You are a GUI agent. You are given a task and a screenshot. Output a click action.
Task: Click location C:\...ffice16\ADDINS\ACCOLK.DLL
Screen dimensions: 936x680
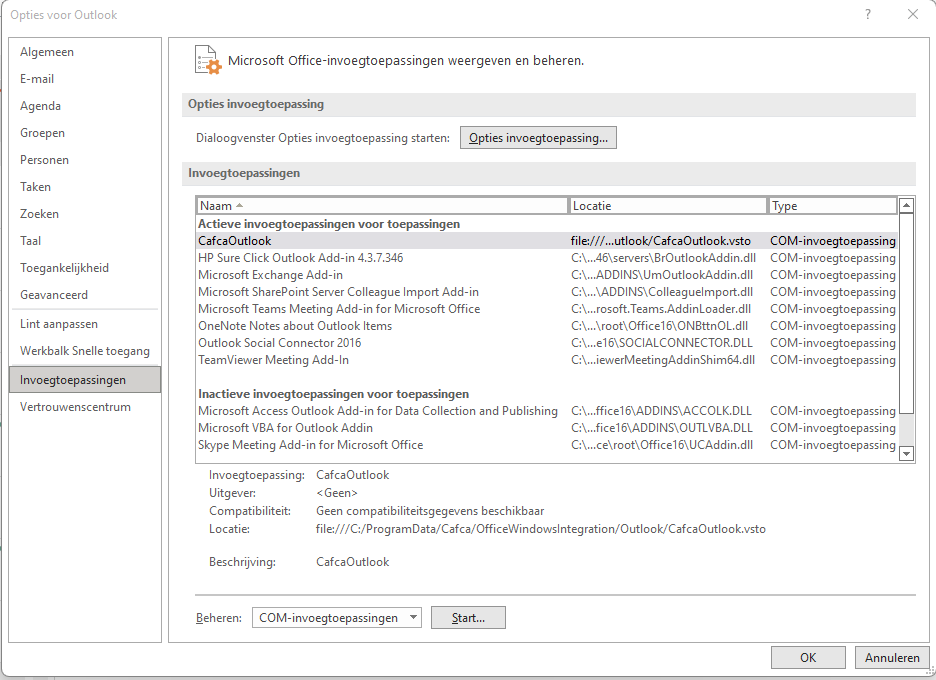coord(661,411)
